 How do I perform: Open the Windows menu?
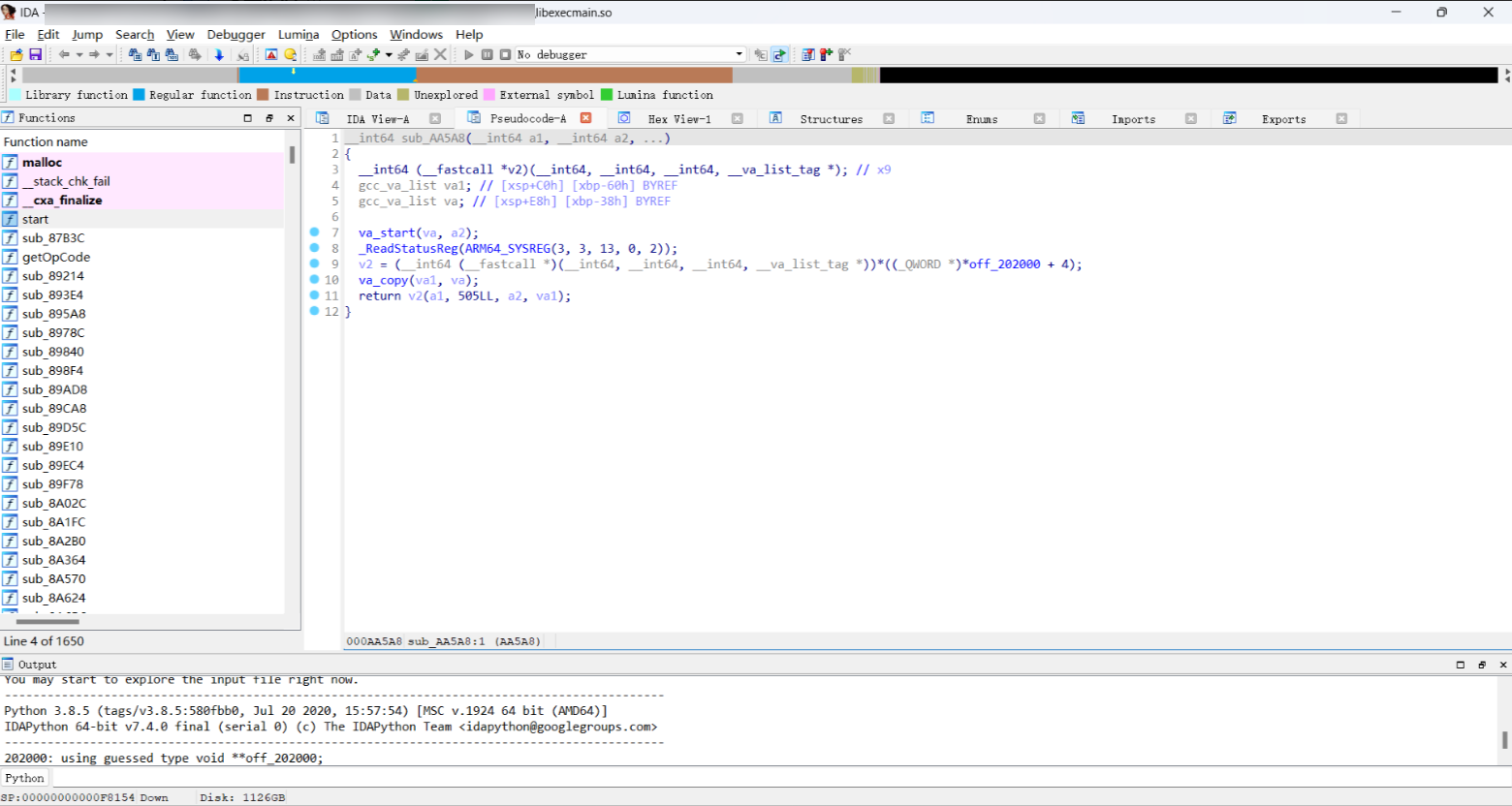pos(417,34)
